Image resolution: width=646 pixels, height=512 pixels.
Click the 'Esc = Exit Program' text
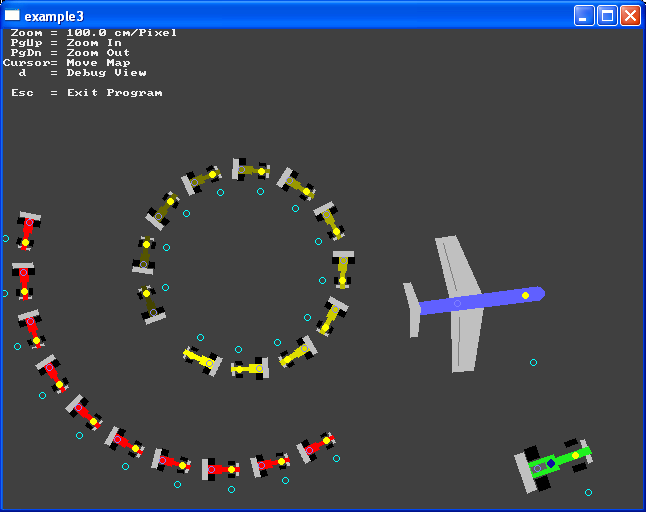86,93
